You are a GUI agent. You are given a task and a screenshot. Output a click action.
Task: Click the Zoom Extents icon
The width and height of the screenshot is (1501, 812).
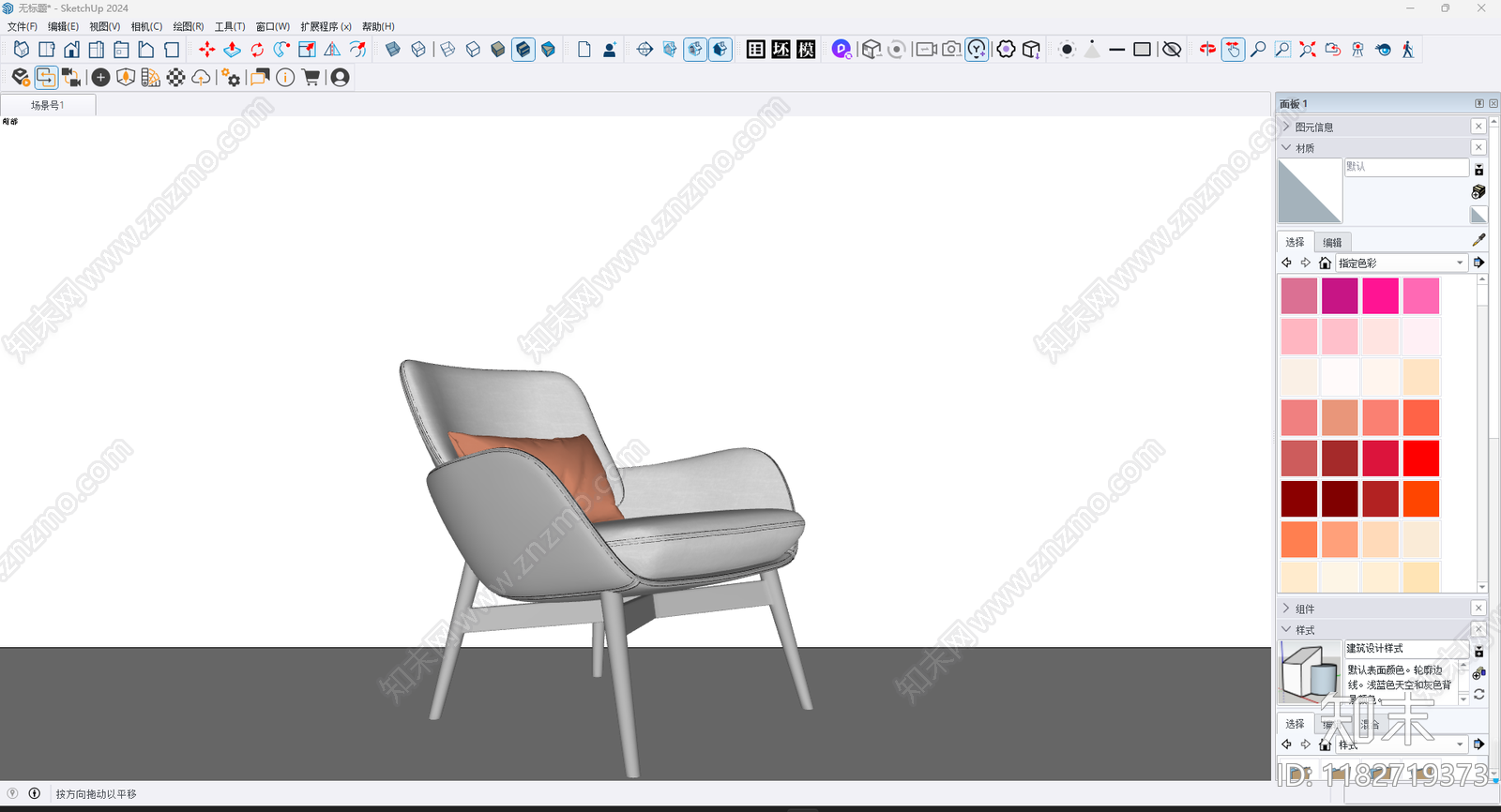[1308, 49]
